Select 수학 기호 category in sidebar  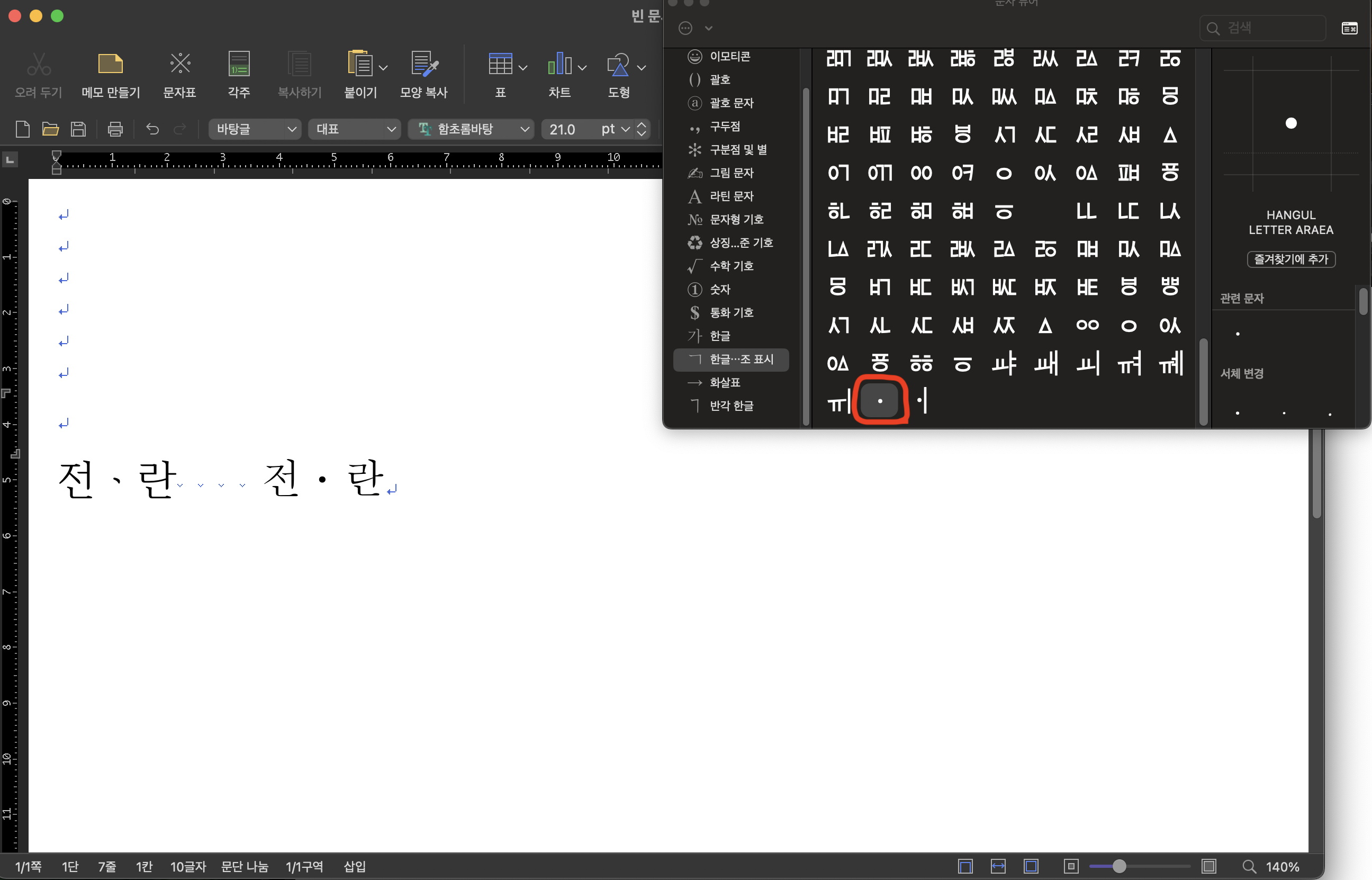pyautogui.click(x=730, y=266)
